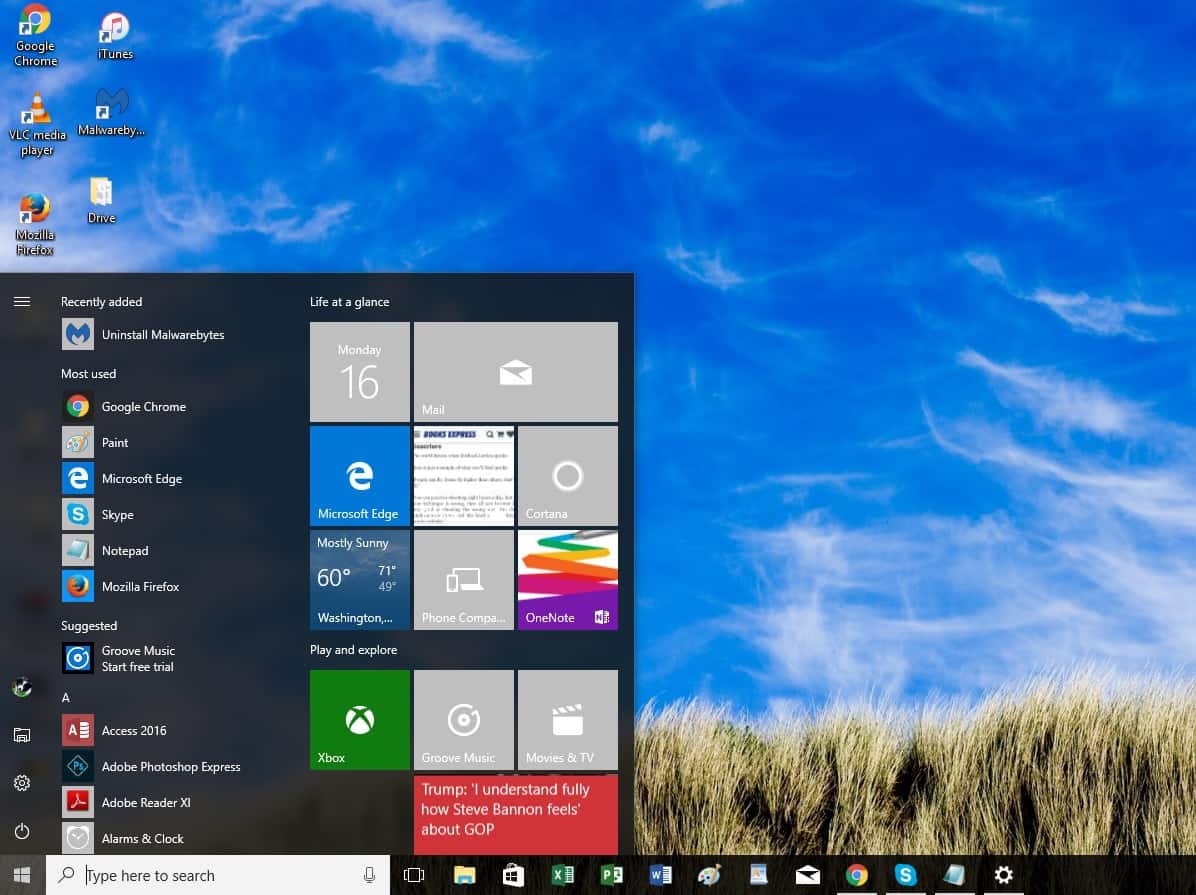The image size is (1196, 895).
Task: Click the Power icon in Start sidebar
Action: click(22, 831)
